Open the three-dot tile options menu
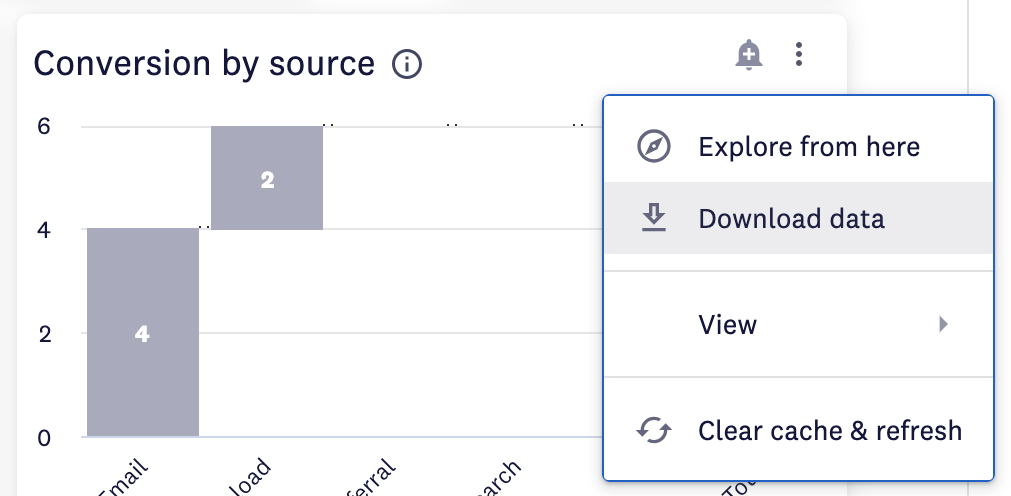This screenshot has width=1011, height=496. point(799,54)
